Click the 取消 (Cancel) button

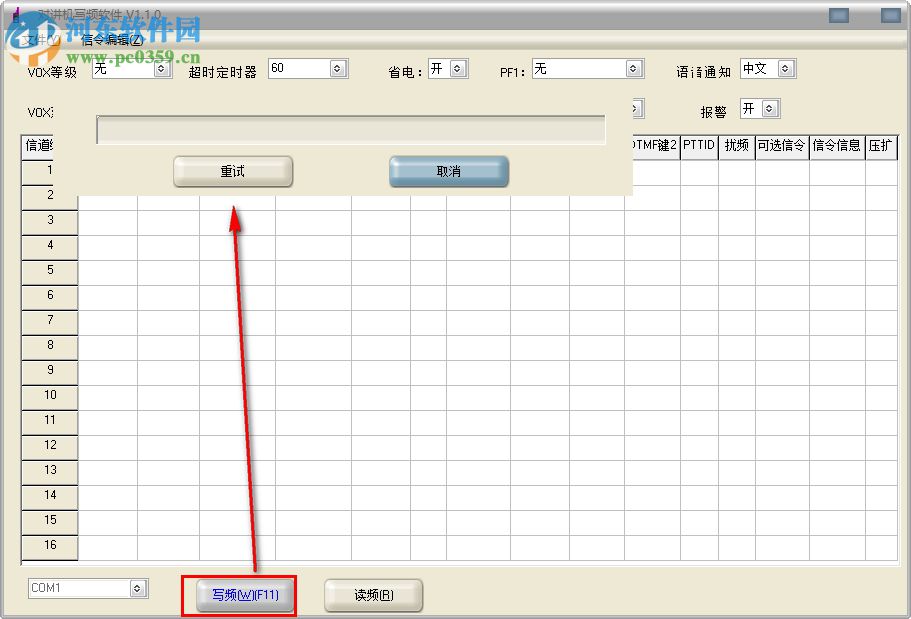[449, 171]
